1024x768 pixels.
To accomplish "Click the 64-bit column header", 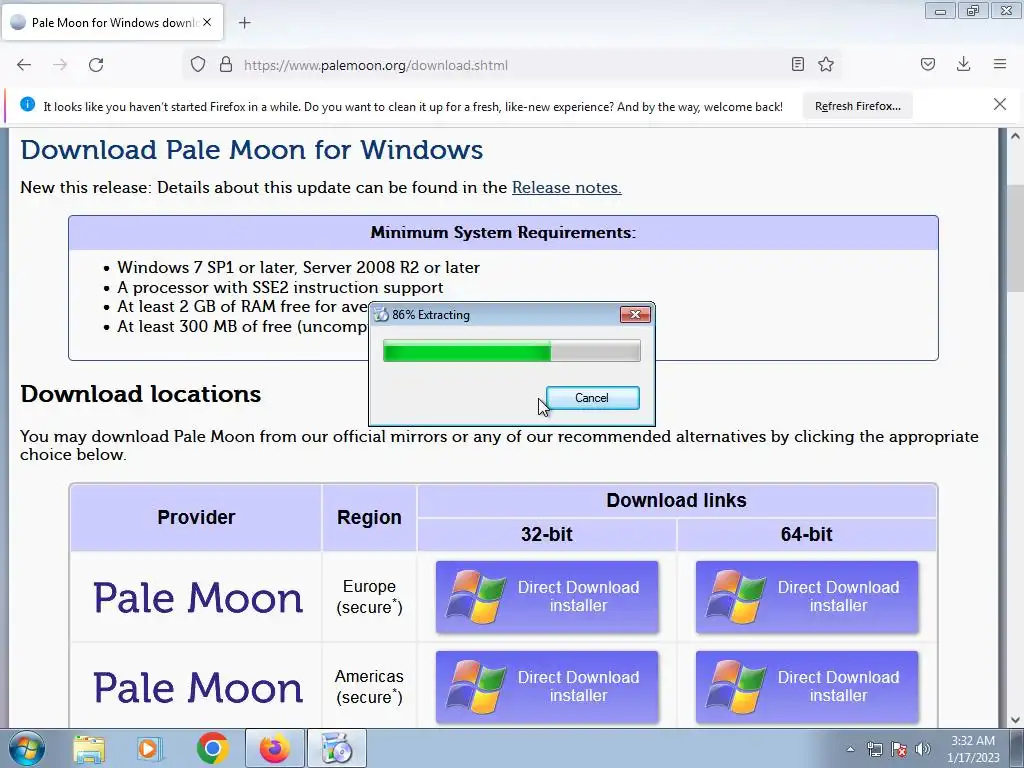I will (x=807, y=534).
